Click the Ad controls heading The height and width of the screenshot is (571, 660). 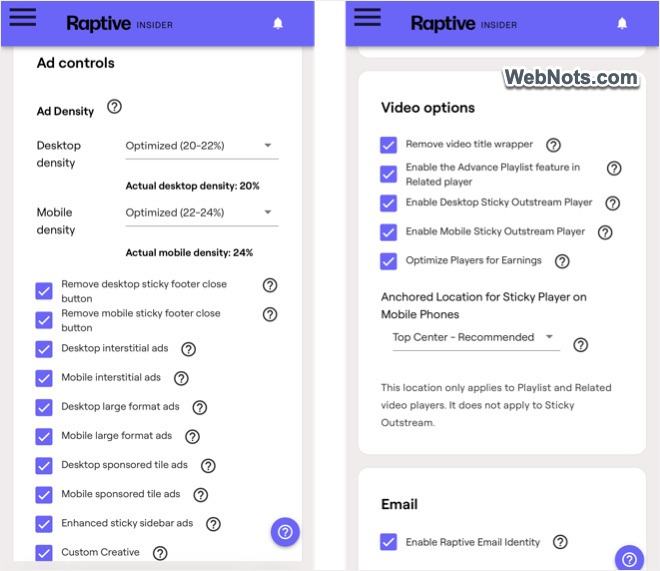(x=76, y=63)
